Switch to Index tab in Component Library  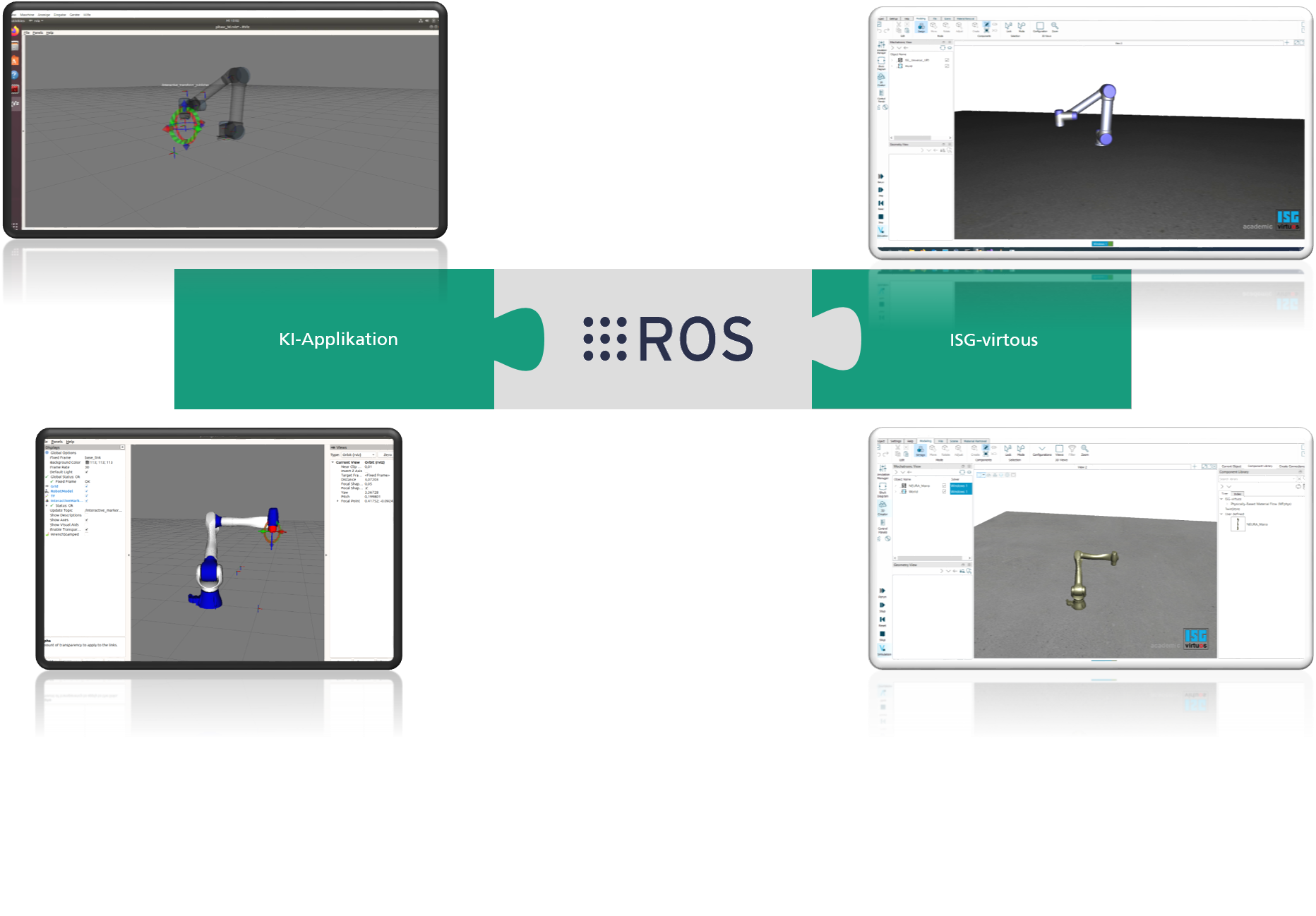[x=1238, y=494]
